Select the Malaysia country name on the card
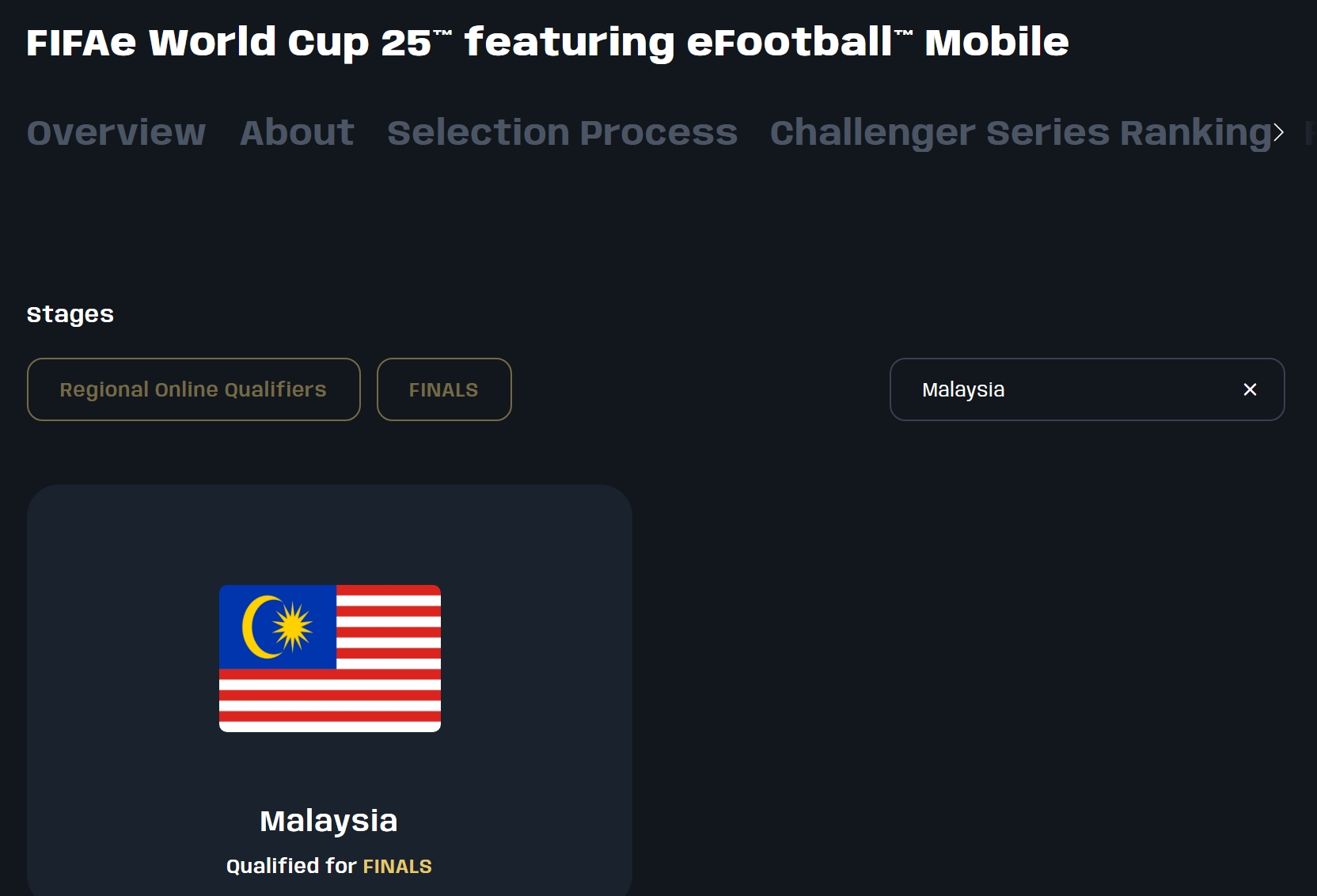This screenshot has height=896, width=1317. (328, 821)
